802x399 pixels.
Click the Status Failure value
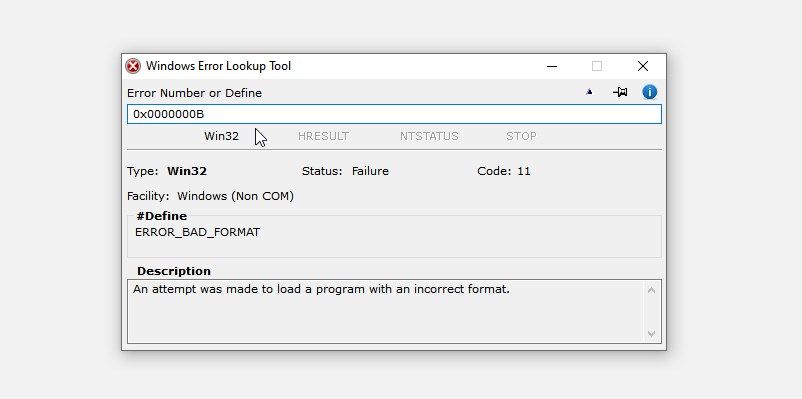click(x=370, y=171)
